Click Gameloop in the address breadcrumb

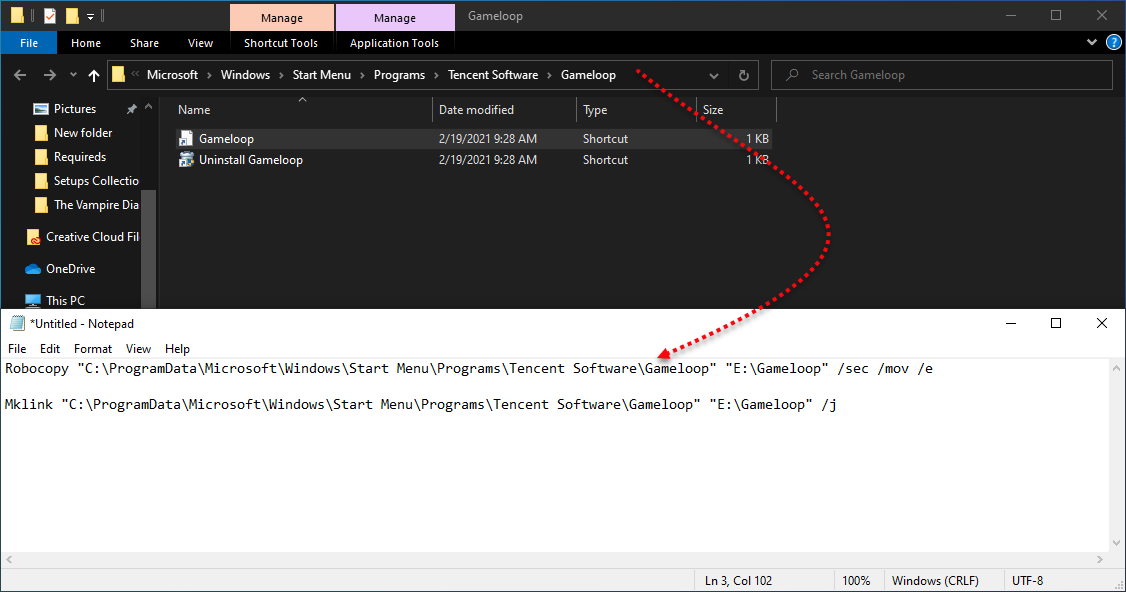click(588, 75)
